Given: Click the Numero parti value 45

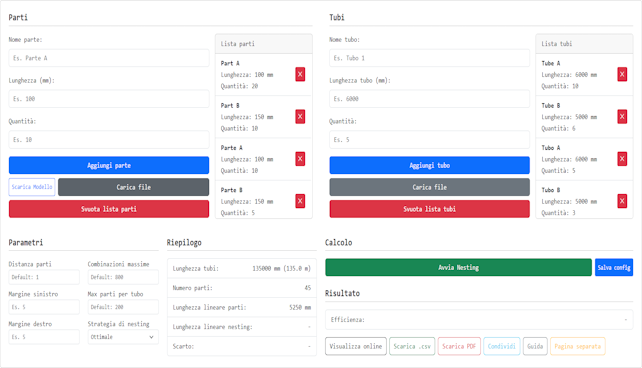Looking at the screenshot, I should 307,288.
